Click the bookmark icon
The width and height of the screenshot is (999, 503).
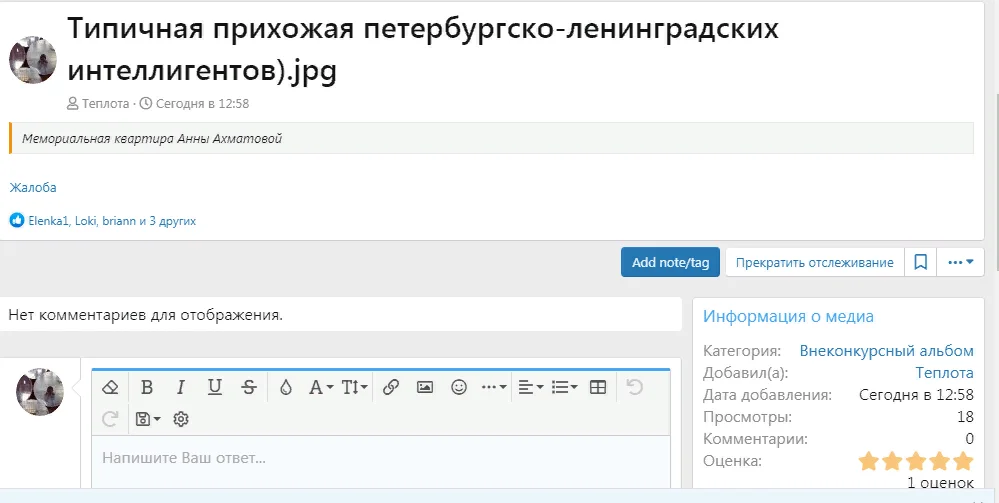[921, 262]
